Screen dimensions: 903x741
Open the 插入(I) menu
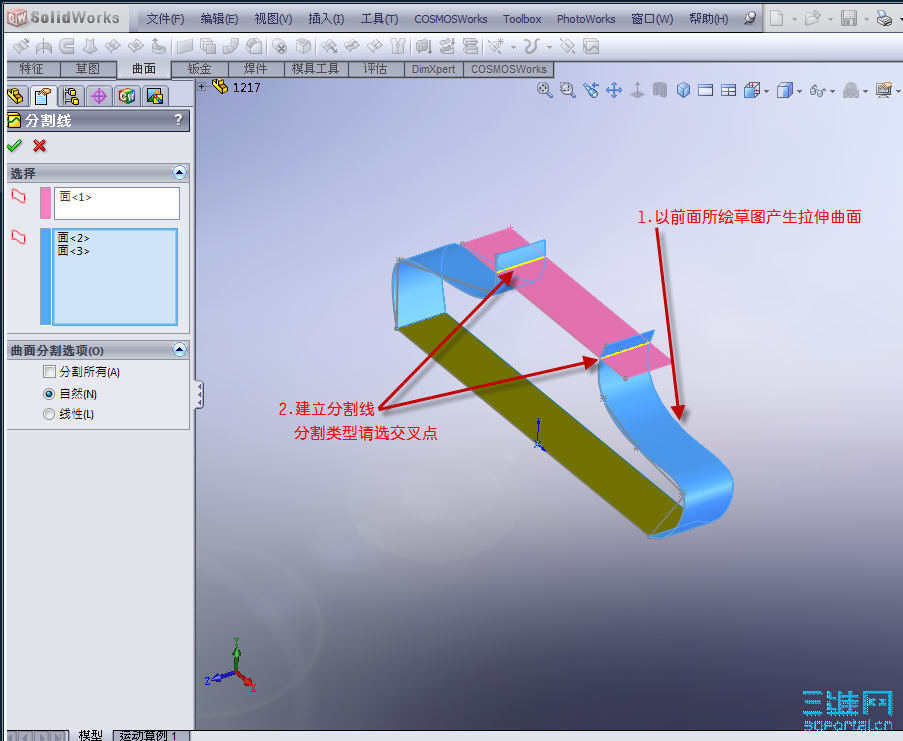(327, 19)
